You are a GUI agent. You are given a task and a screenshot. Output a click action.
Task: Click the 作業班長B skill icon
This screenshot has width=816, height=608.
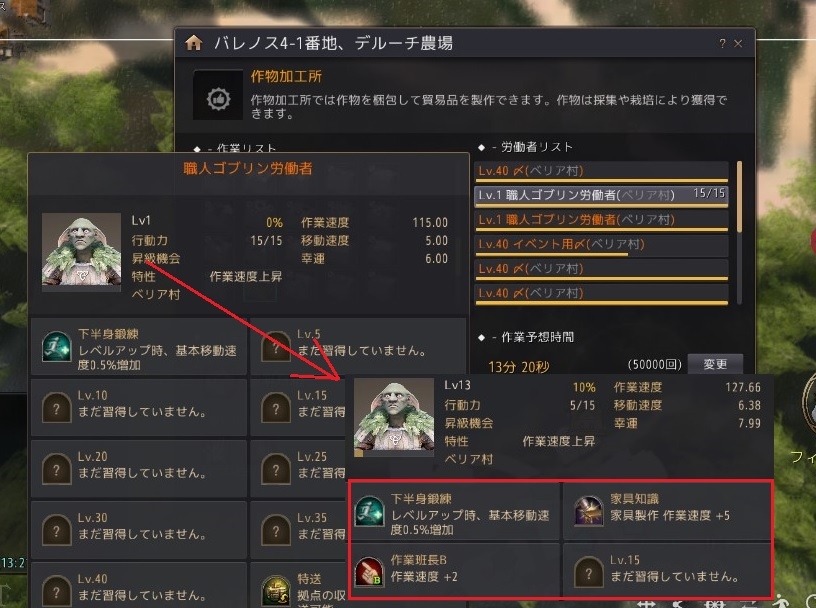tap(369, 572)
